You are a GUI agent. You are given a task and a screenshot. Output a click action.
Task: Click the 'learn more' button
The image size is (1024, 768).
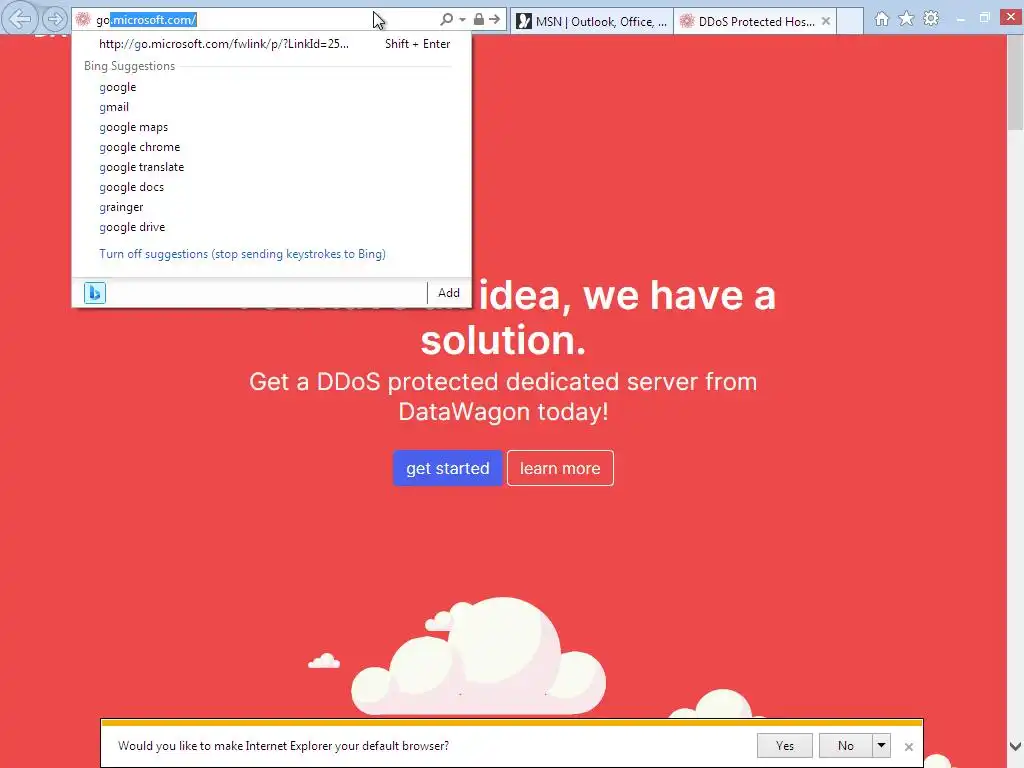(560, 468)
